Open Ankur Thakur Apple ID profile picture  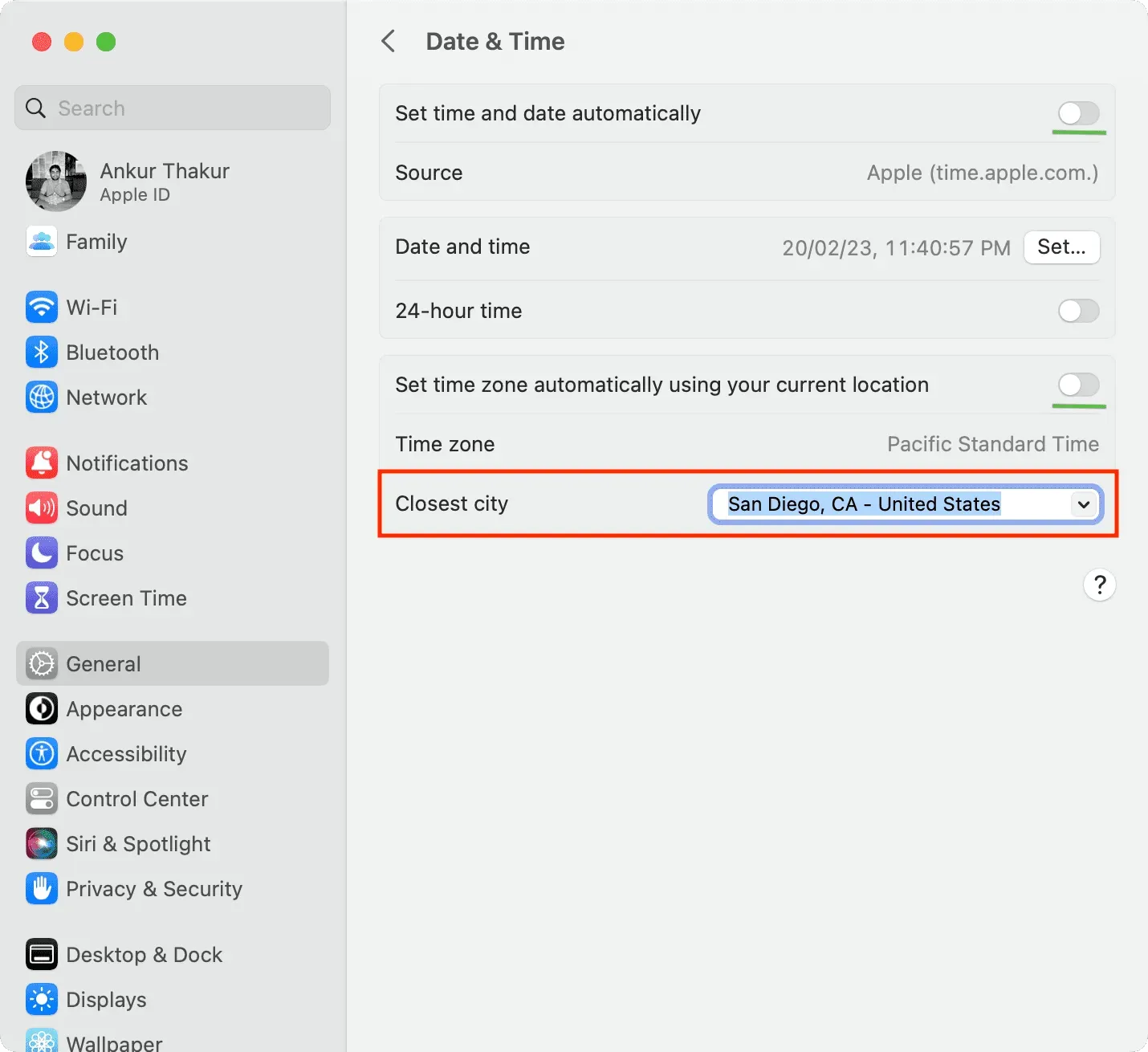56,181
